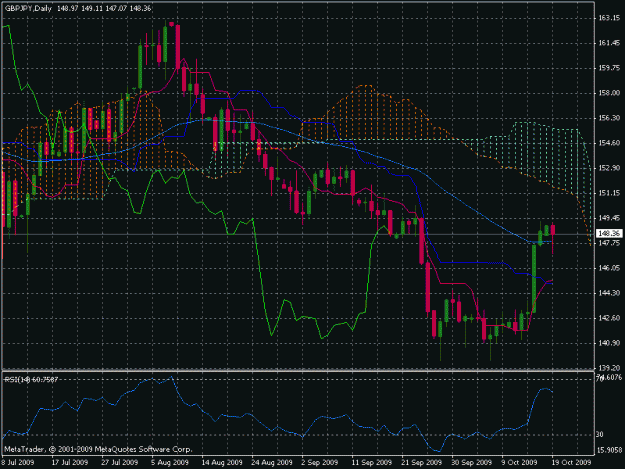Viewport: 625px width, 469px height.
Task: Click the 30 Sep 2009 date label
Action: [x=472, y=462]
